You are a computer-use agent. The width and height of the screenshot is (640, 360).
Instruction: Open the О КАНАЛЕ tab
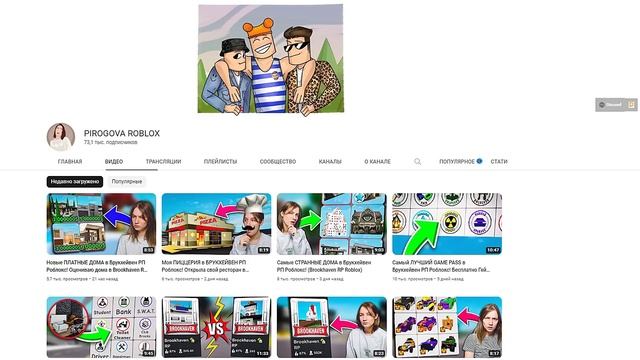377,162
